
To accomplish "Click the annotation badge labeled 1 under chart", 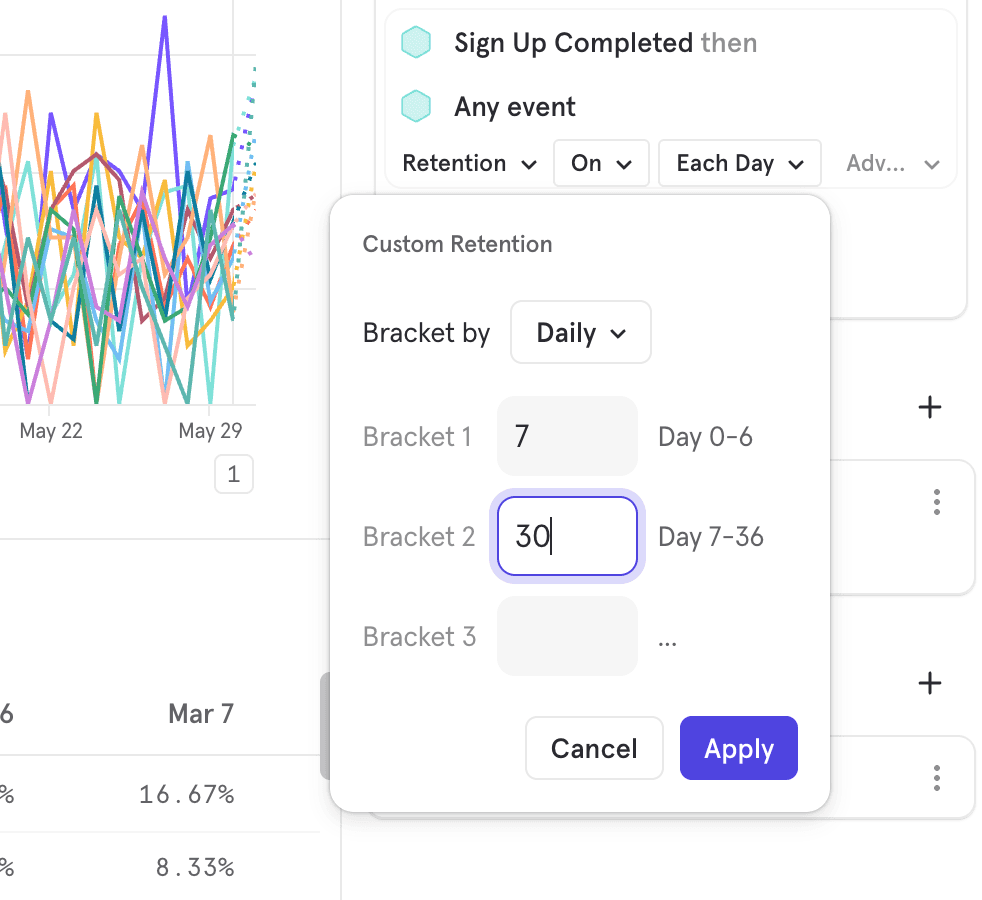I will point(234,475).
